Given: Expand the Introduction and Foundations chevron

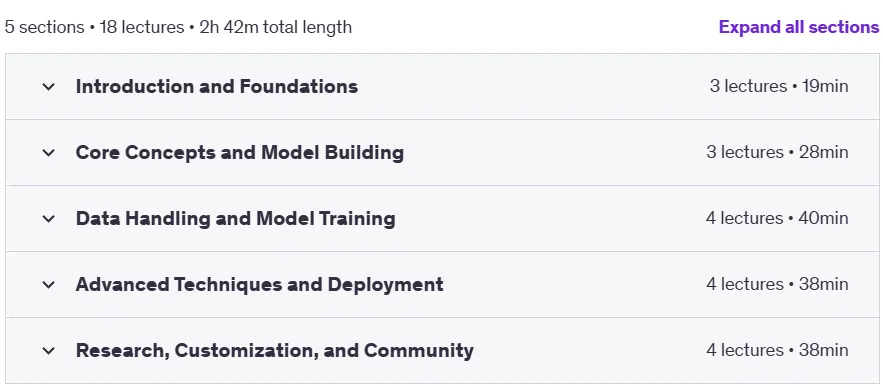Looking at the screenshot, I should [48, 87].
